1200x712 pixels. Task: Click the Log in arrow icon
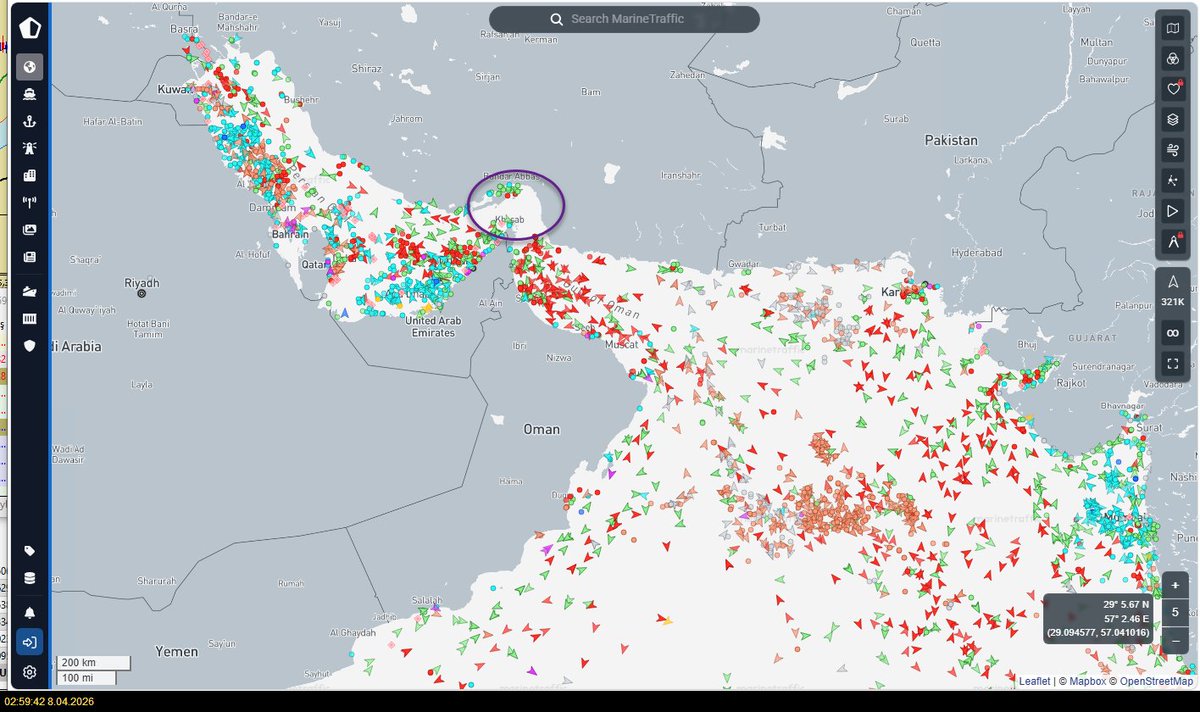(29, 642)
